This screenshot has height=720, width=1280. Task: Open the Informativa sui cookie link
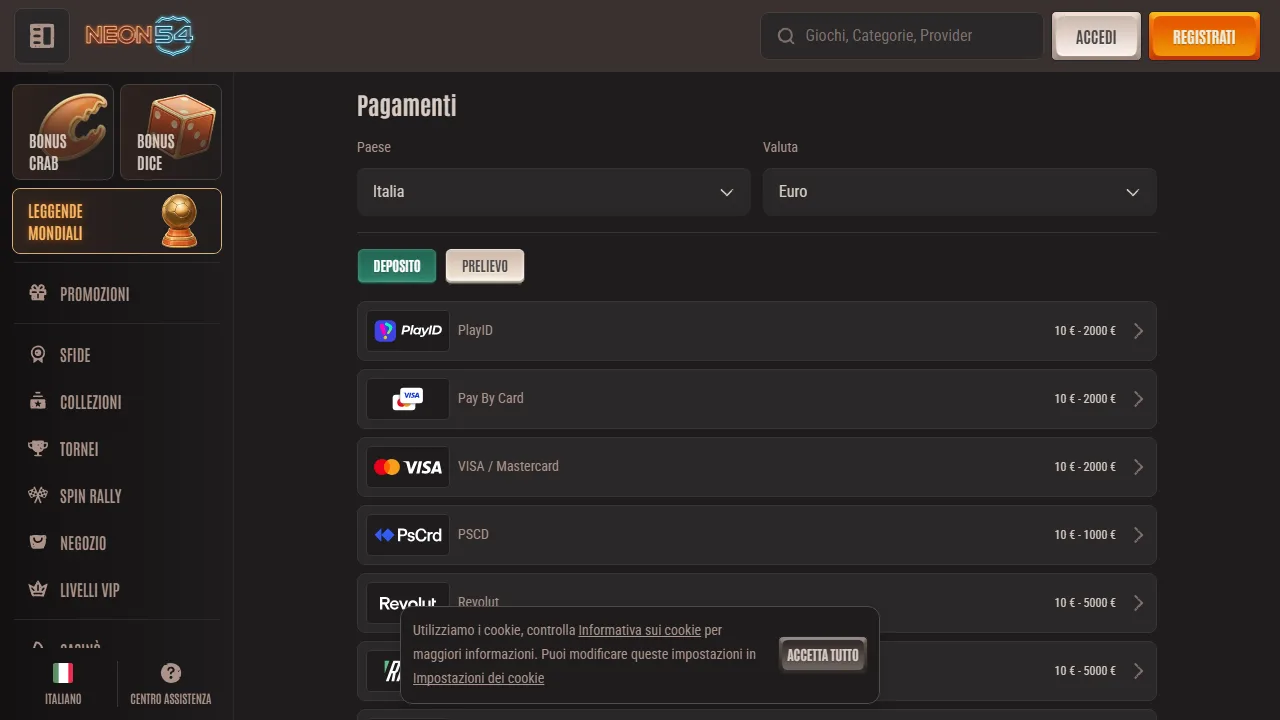pos(640,630)
